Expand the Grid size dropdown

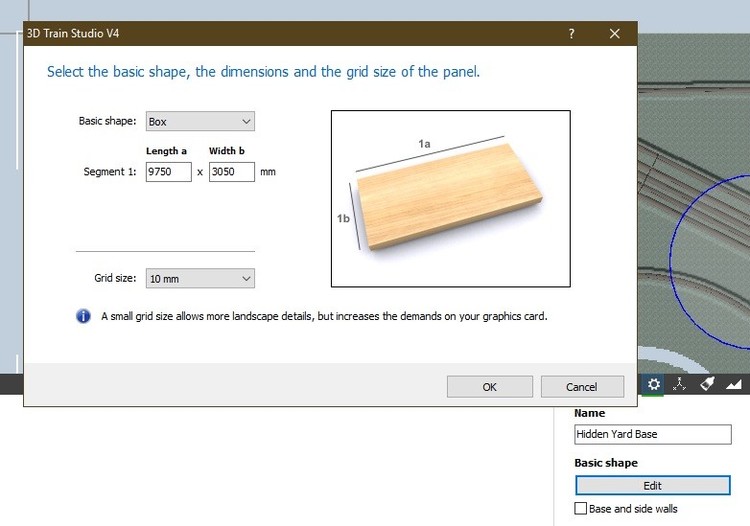(x=200, y=279)
